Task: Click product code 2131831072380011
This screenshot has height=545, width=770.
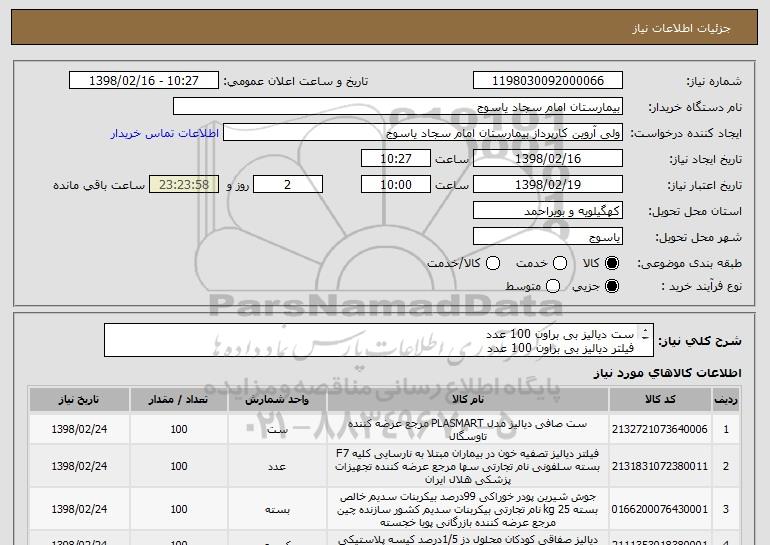Action: point(660,466)
